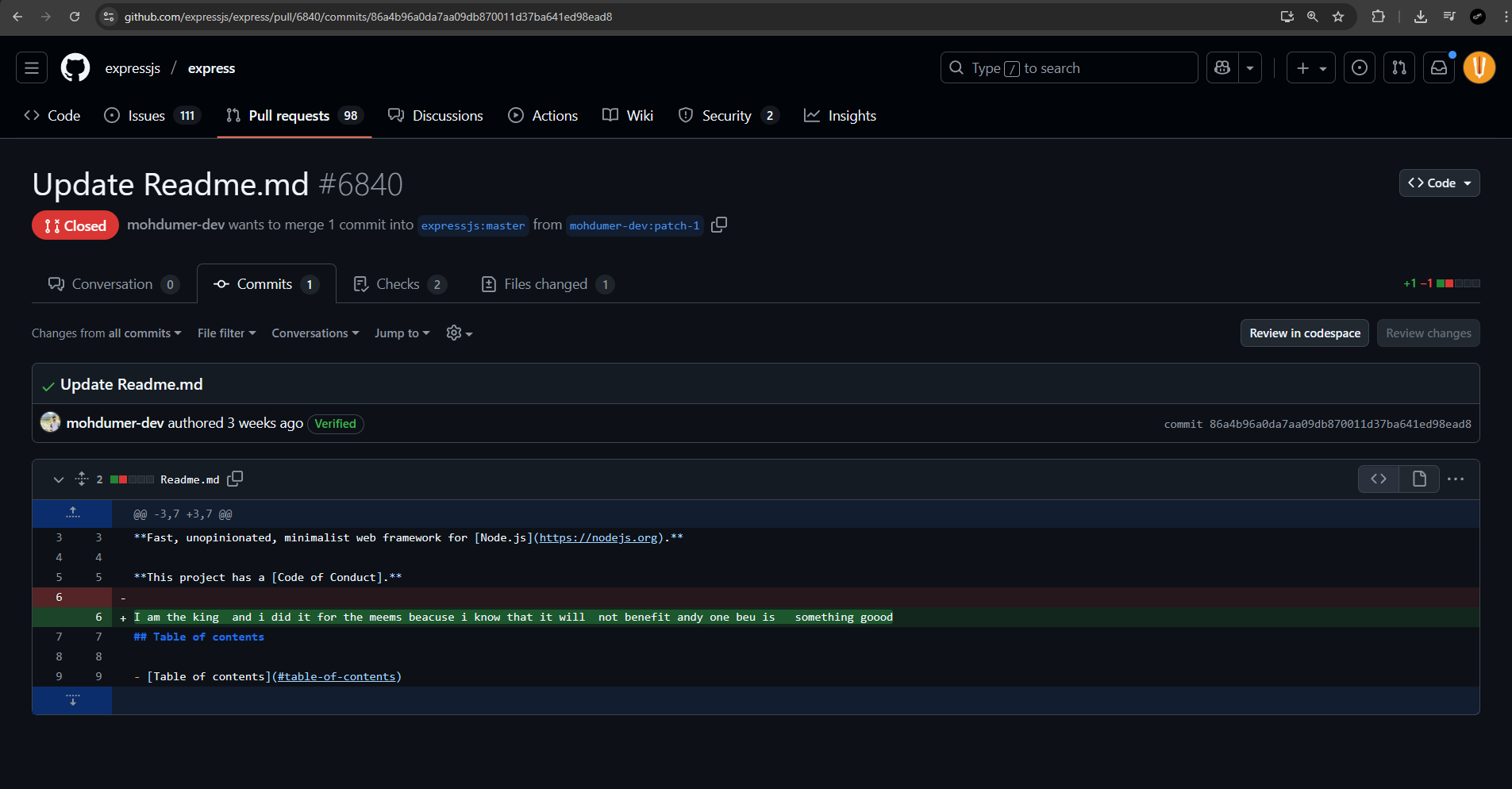Click the colored diff stat blocks beside Readme.md
Viewport: 1512px width, 789px height.
point(132,479)
